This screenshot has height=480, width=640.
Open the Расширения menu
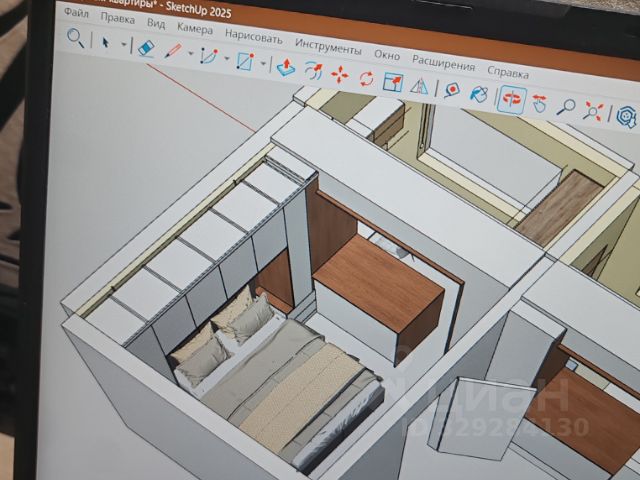[443, 63]
